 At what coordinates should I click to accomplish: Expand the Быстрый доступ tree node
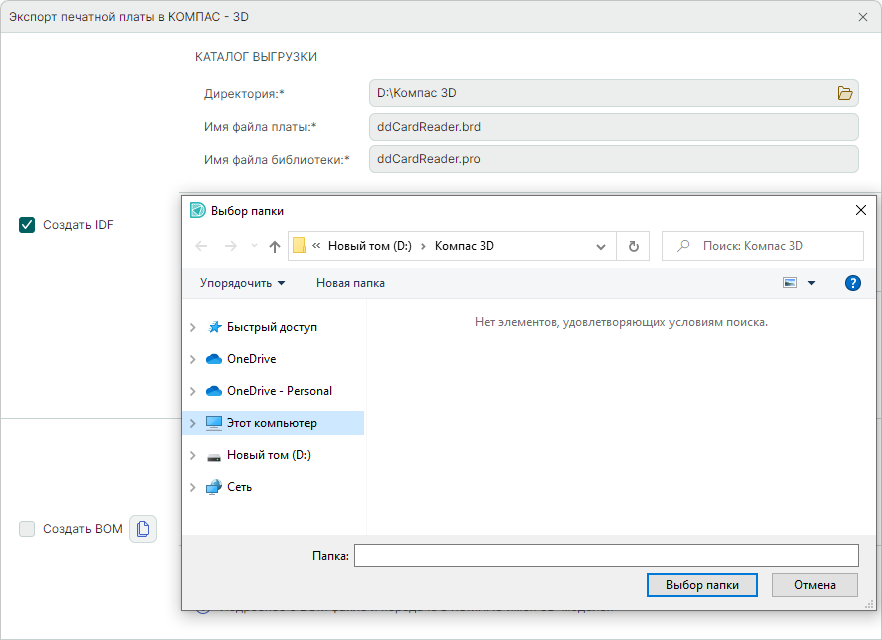(193, 327)
